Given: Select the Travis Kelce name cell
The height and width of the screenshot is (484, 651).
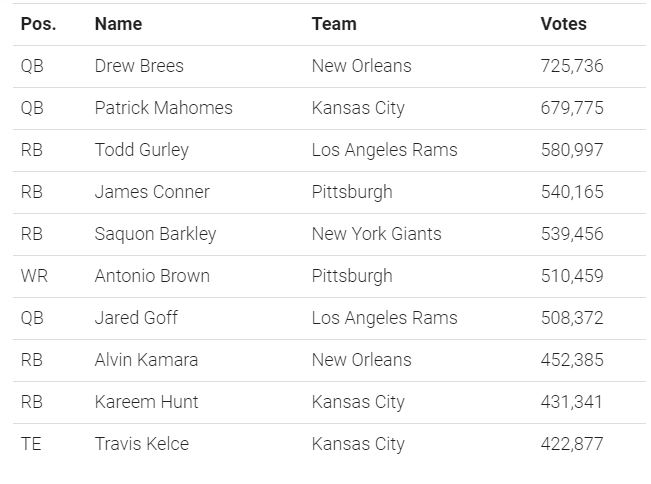Looking at the screenshot, I should (142, 444).
